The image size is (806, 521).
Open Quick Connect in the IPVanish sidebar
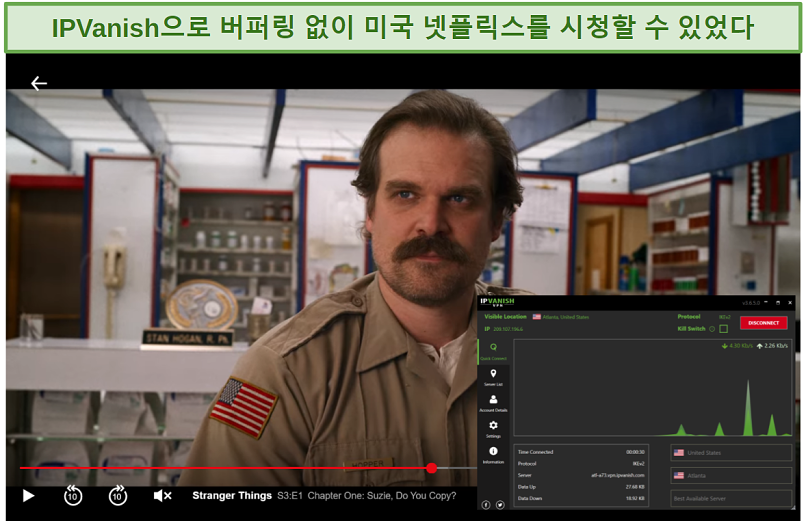coord(493,351)
